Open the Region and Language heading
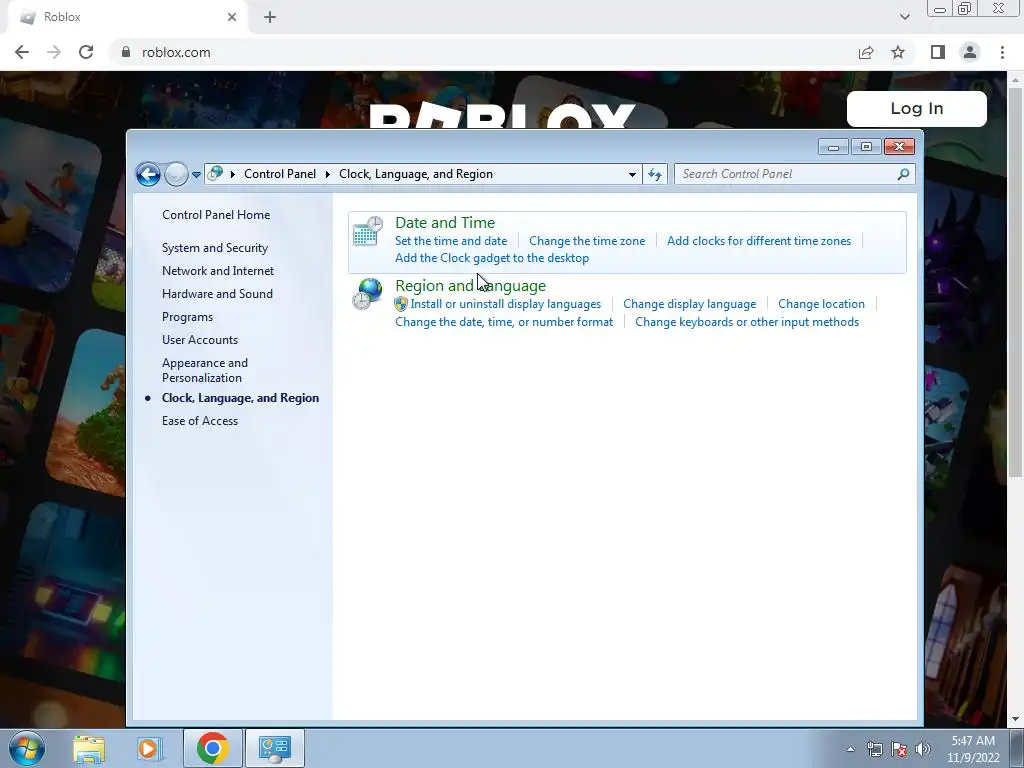The height and width of the screenshot is (768, 1024). point(470,286)
